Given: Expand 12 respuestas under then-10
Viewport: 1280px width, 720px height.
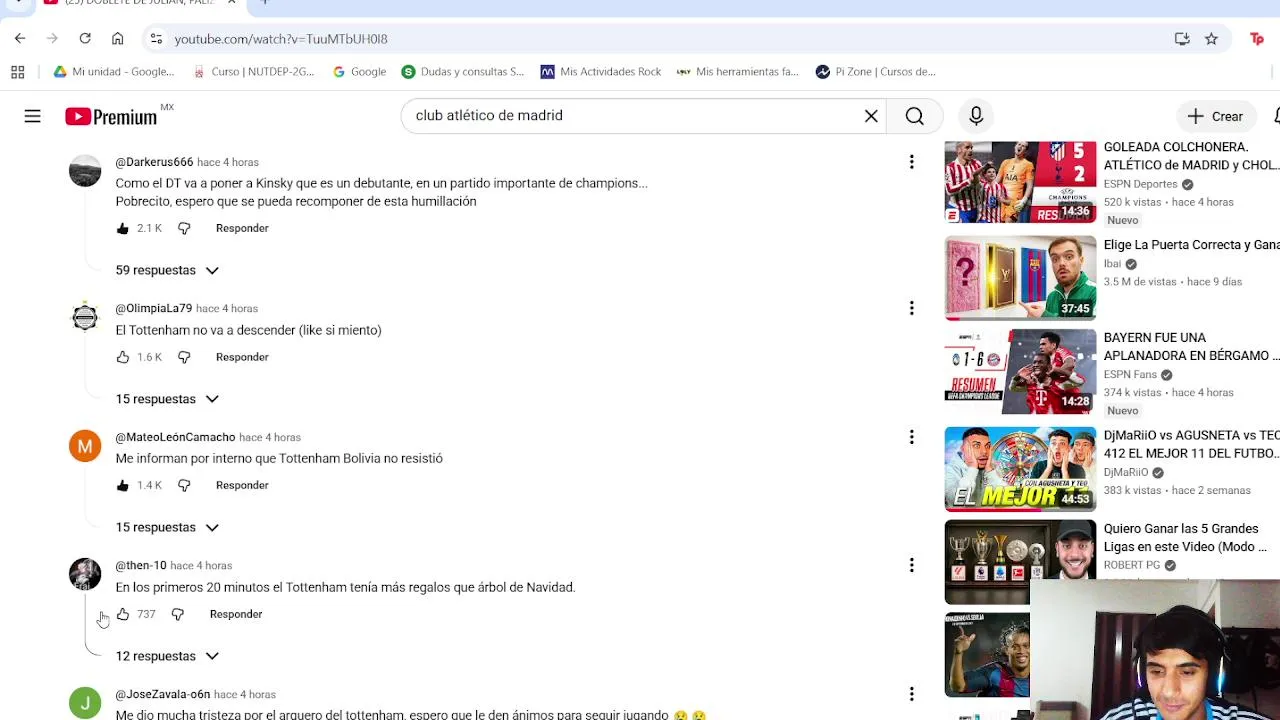Looking at the screenshot, I should click(x=167, y=656).
